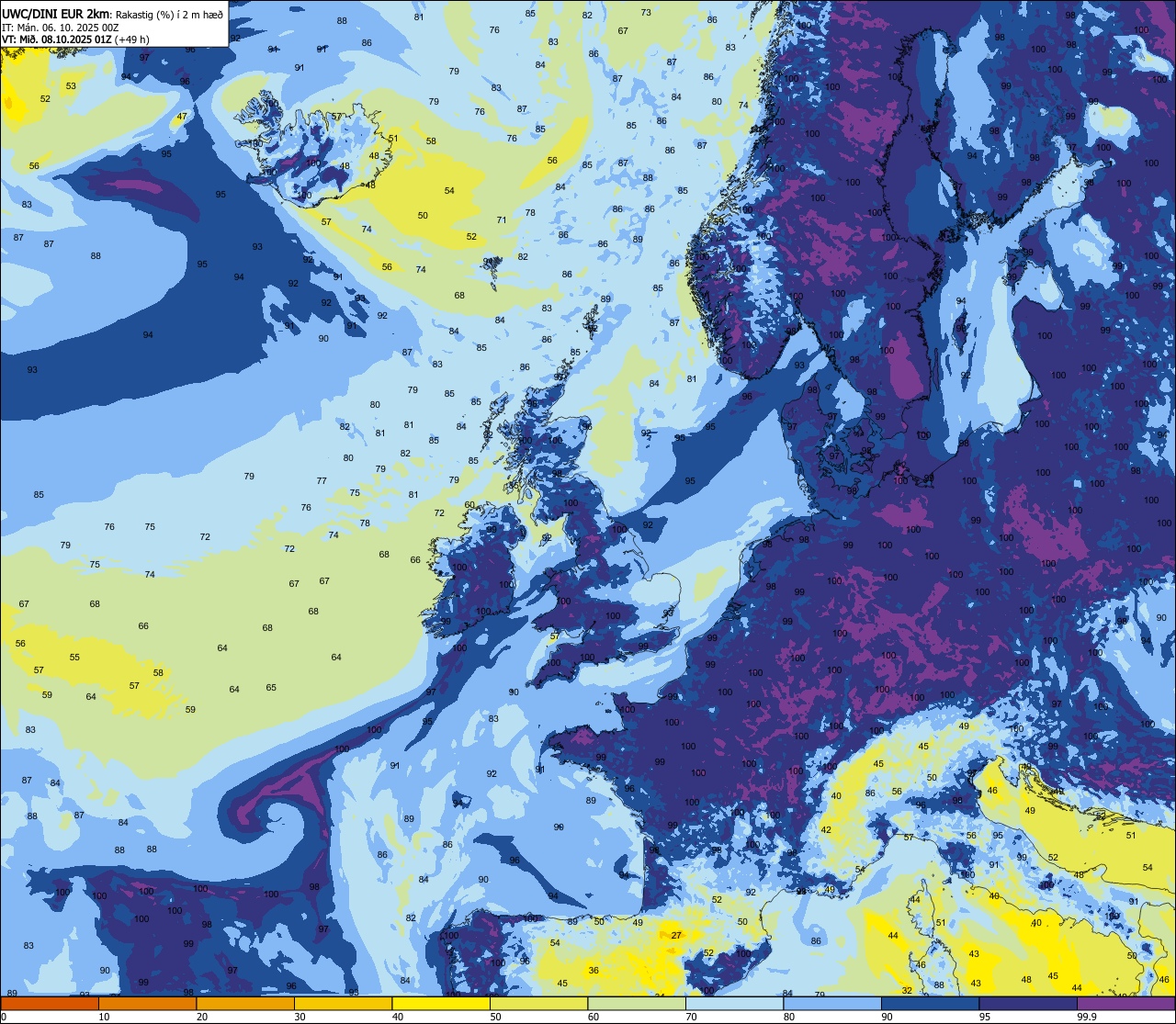Click the purple legend swatch above 99.9
The height and width of the screenshot is (1024, 1176).
pos(1125,1004)
